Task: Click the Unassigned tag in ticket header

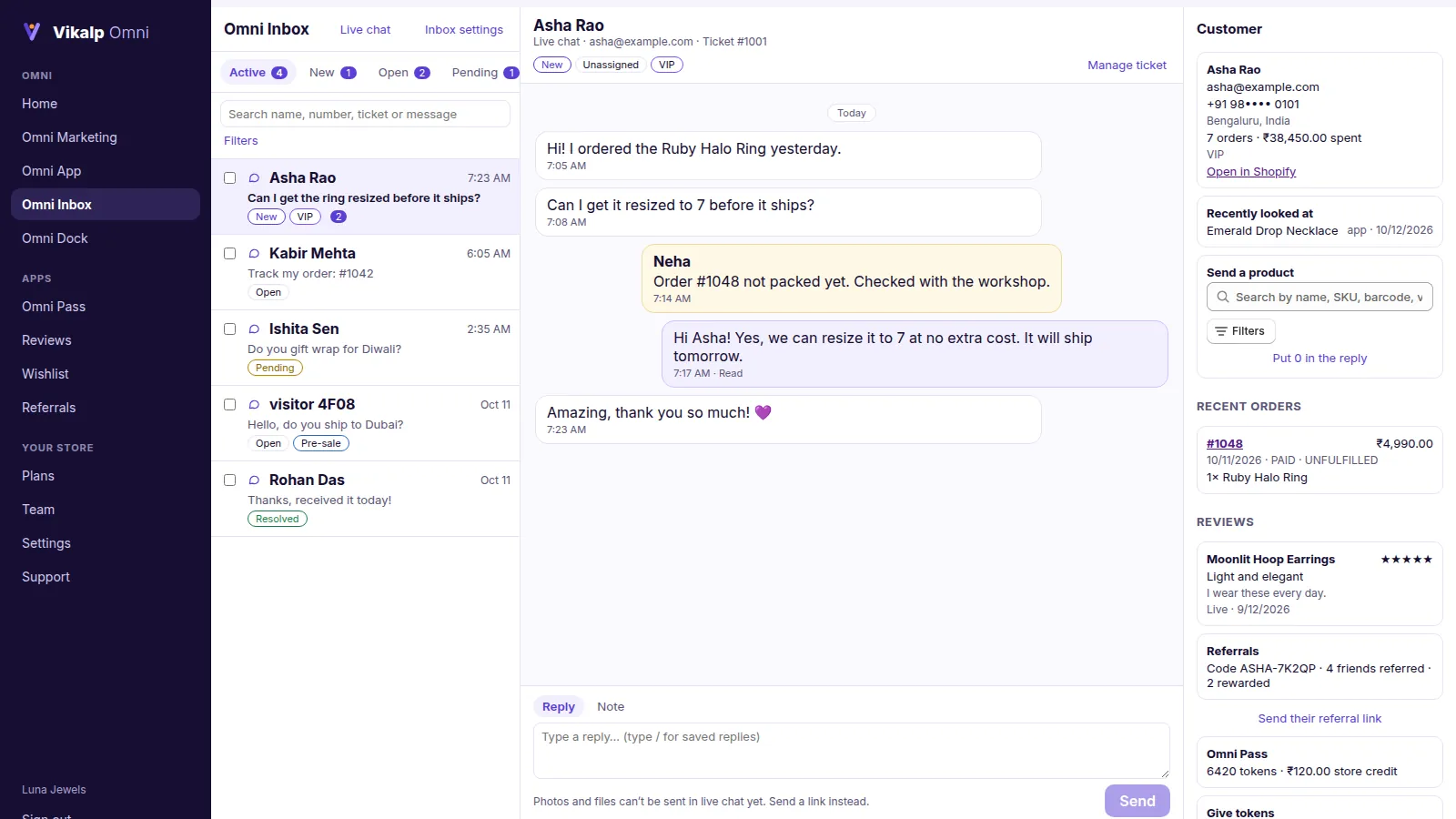Action: (611, 66)
